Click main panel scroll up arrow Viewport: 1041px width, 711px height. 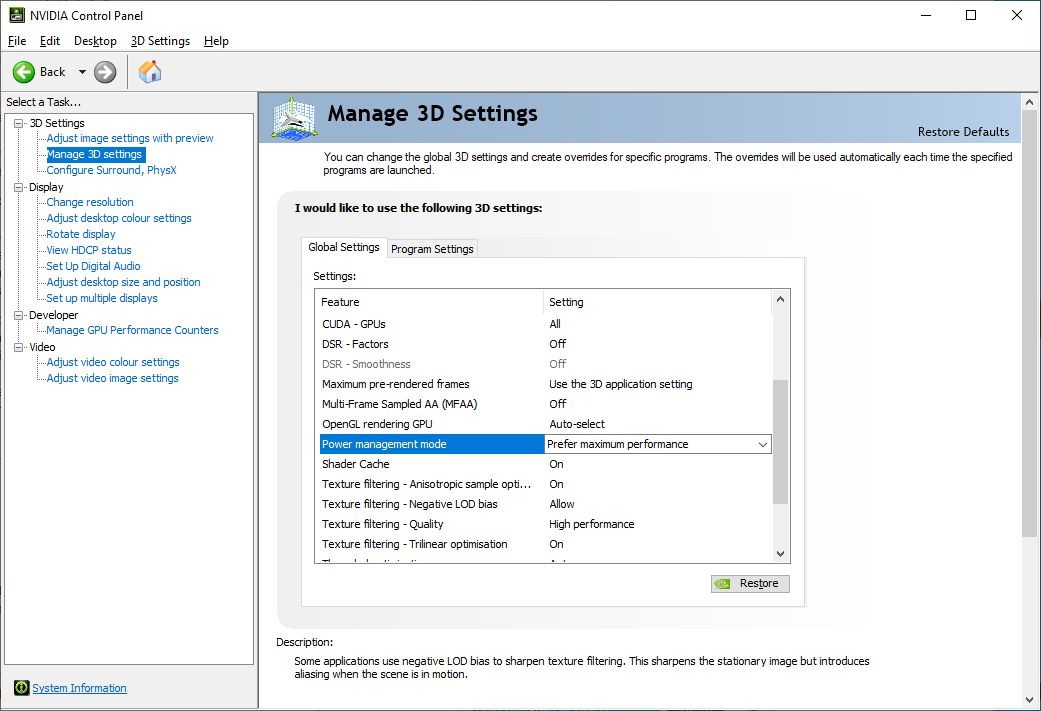1030,102
